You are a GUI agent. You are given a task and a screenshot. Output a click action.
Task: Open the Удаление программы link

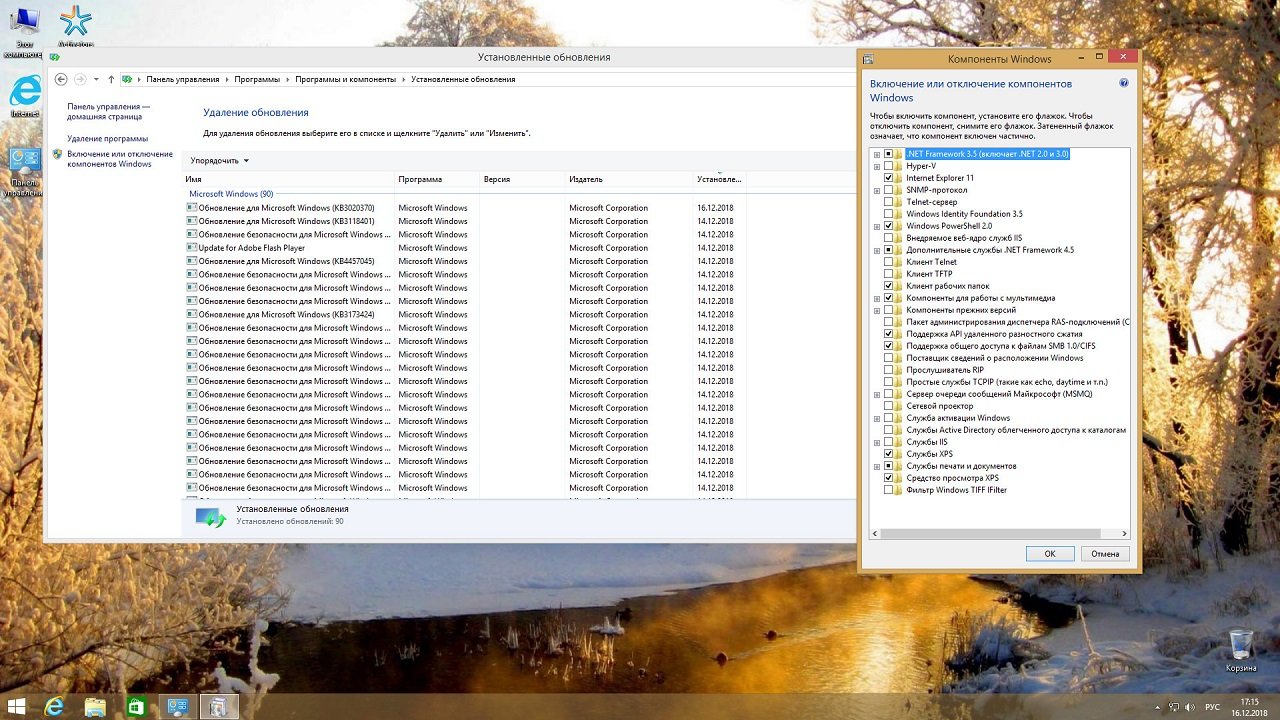[x=107, y=138]
